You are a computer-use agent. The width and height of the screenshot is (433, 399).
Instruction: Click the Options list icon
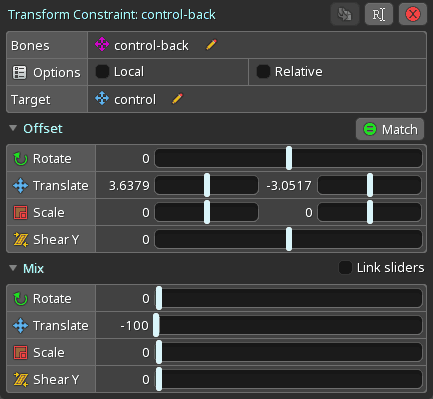[19, 72]
